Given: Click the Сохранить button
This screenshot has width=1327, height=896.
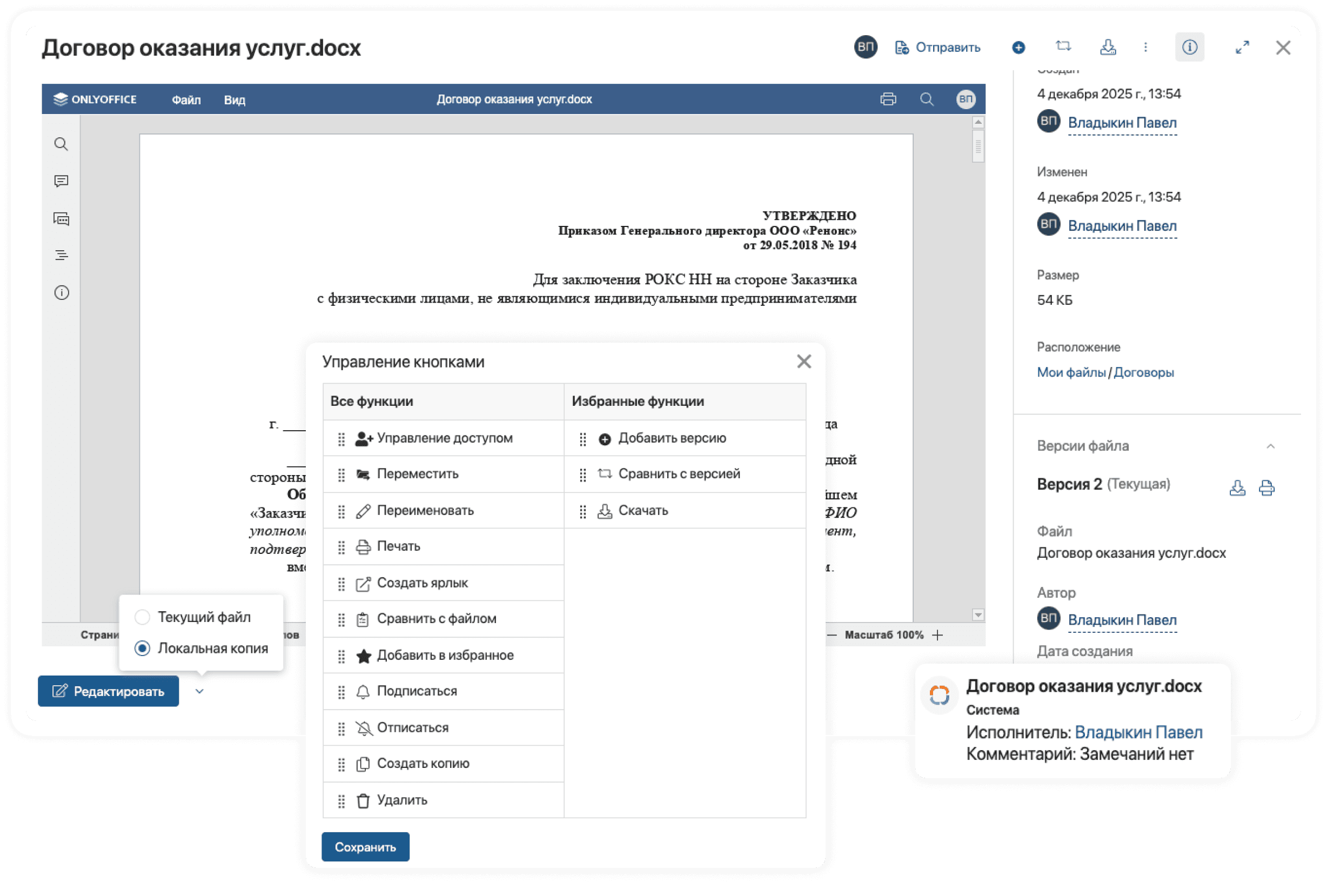Looking at the screenshot, I should [x=365, y=847].
